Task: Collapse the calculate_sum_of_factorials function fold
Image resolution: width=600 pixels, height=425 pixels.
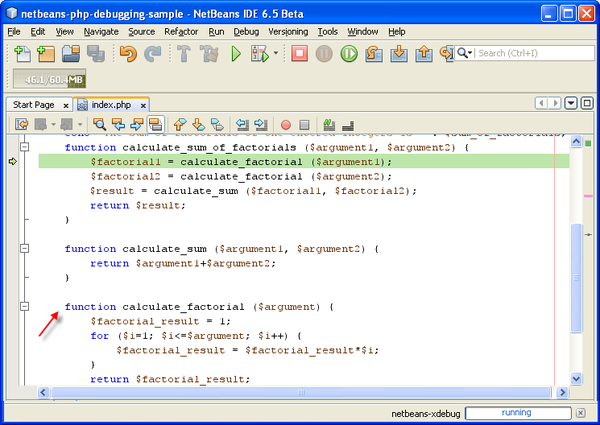Action: click(25, 147)
